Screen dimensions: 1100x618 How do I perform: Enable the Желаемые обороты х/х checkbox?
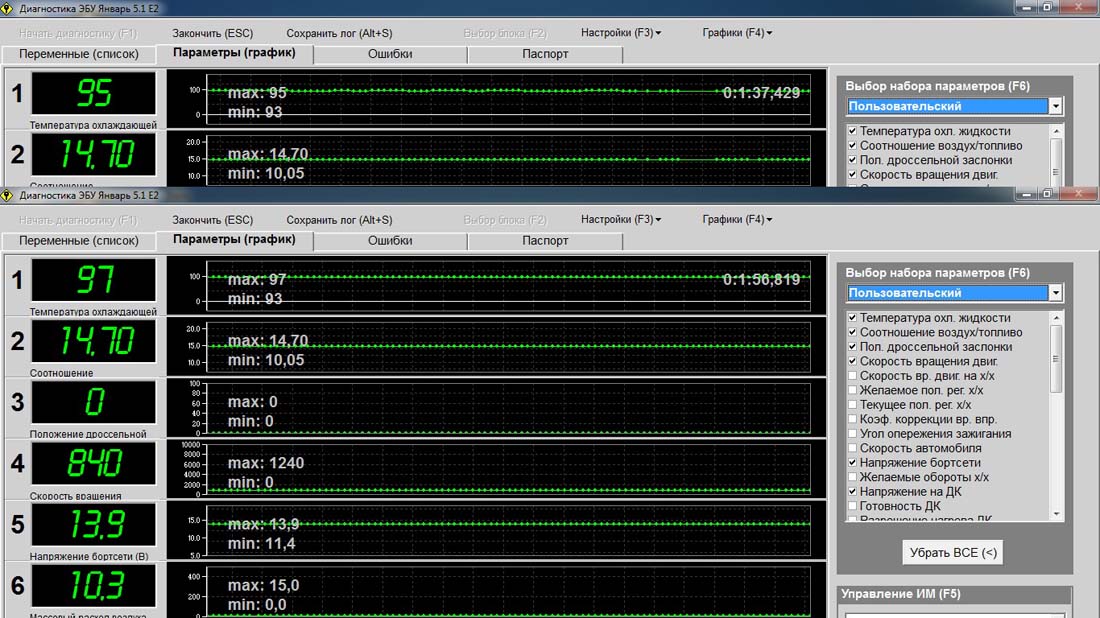coord(852,478)
